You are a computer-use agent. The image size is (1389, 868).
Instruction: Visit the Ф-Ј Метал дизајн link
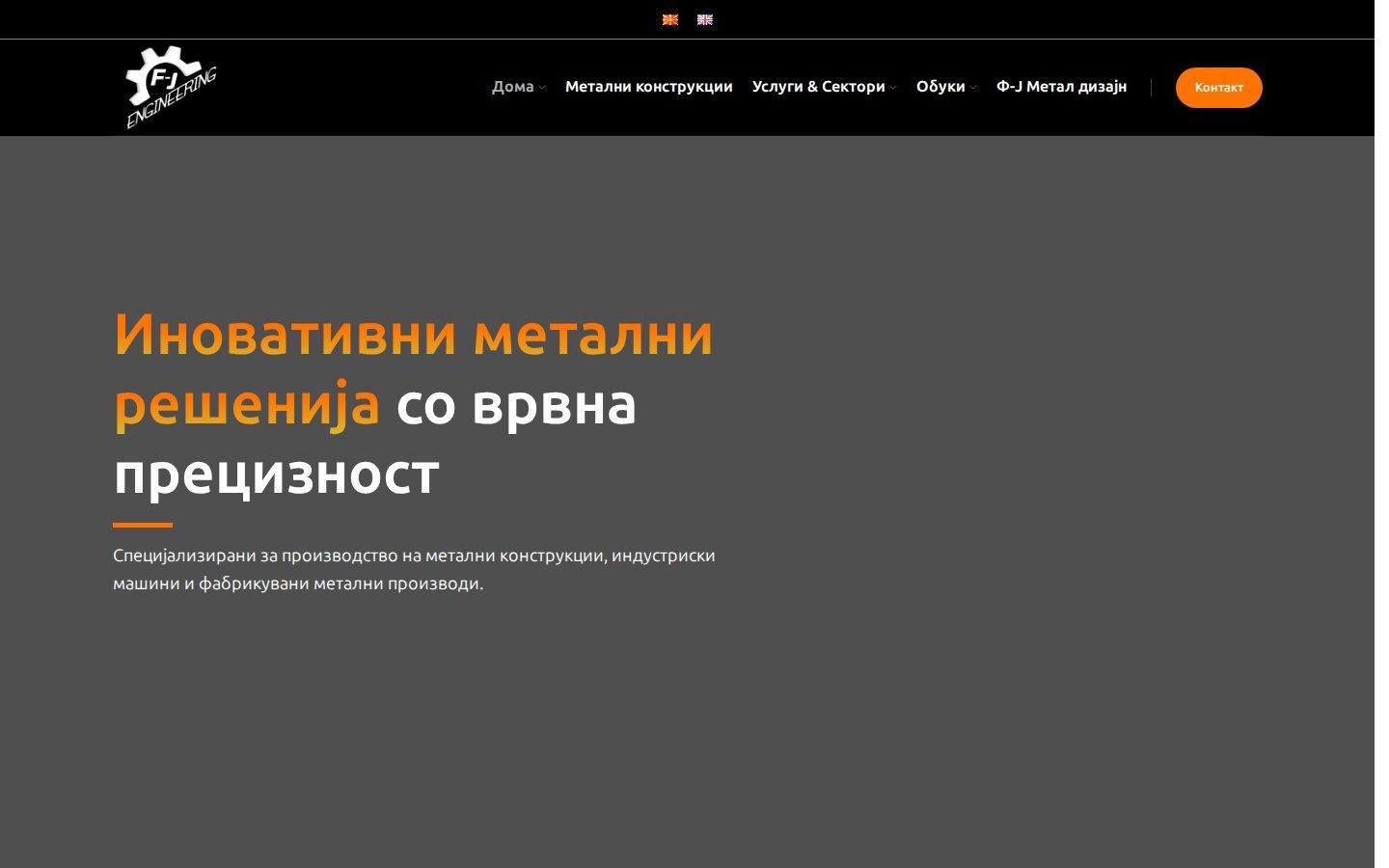tap(1061, 87)
